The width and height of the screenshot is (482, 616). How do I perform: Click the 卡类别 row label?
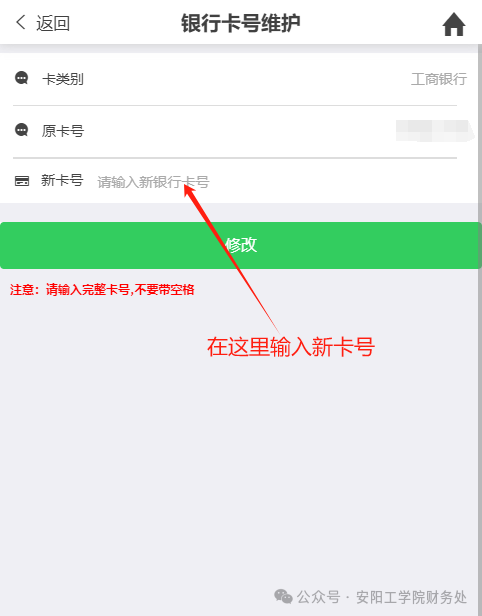[x=63, y=79]
